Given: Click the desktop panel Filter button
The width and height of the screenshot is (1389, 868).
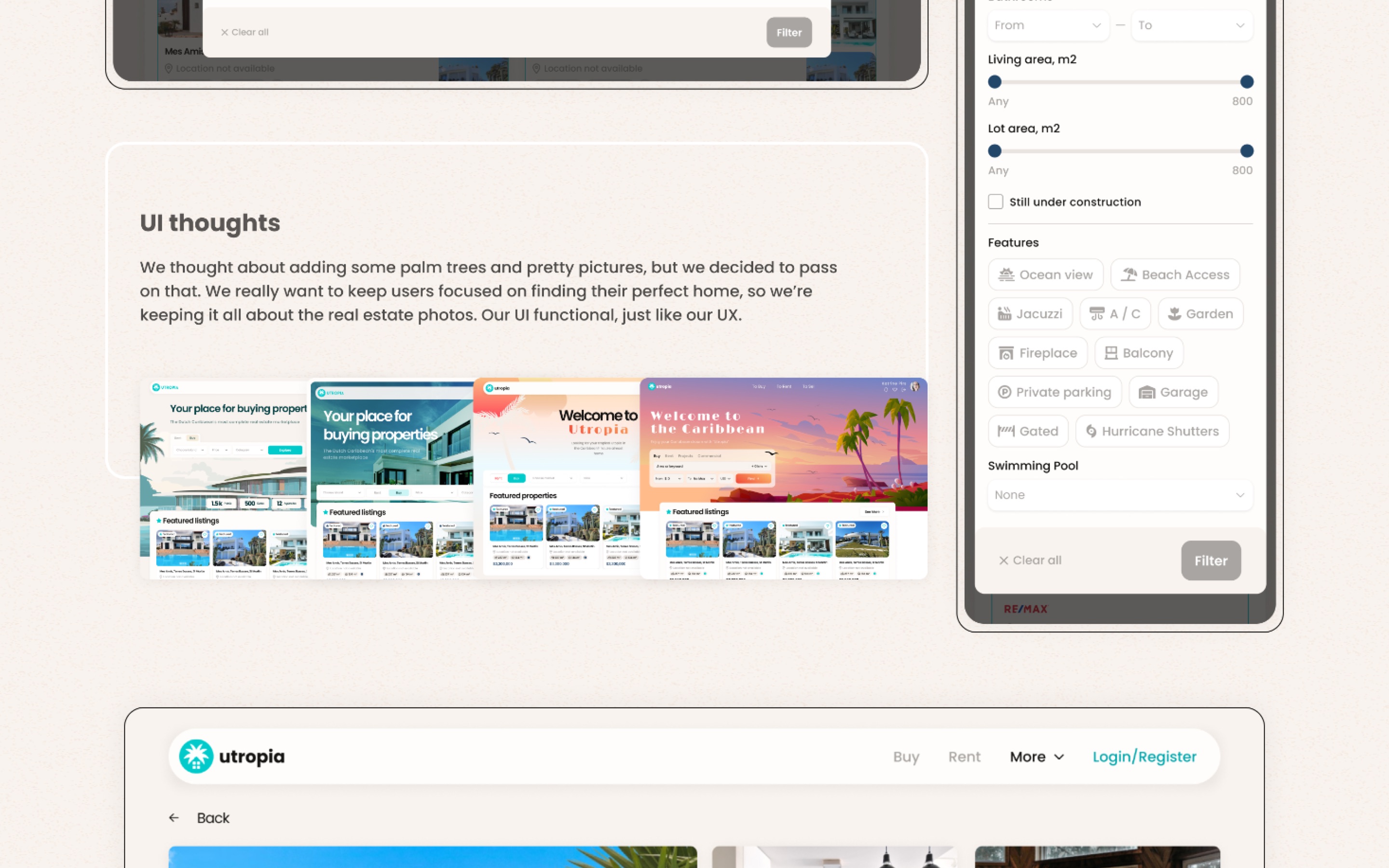Looking at the screenshot, I should click(789, 32).
